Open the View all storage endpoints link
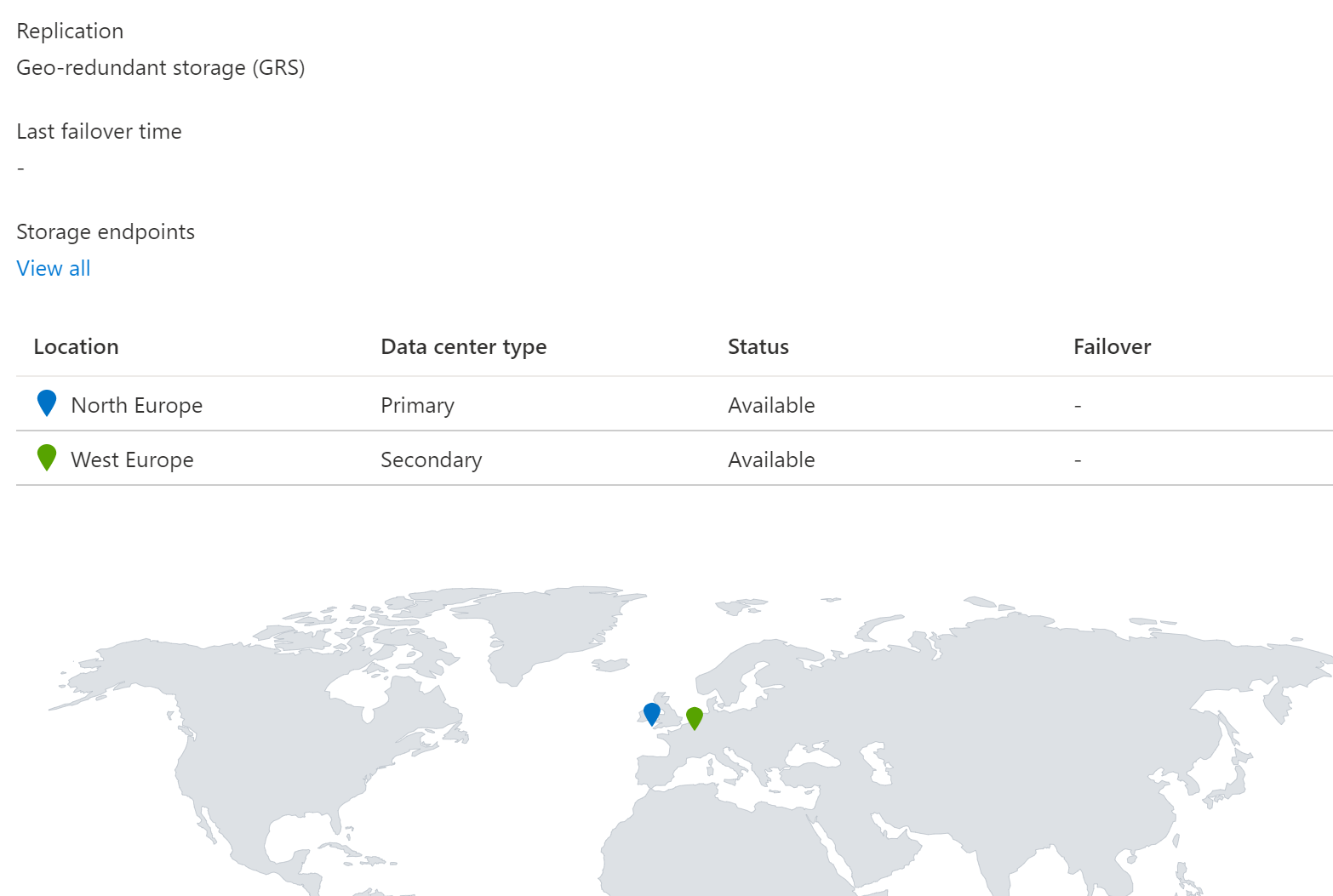The height and width of the screenshot is (896, 1333). tap(54, 269)
